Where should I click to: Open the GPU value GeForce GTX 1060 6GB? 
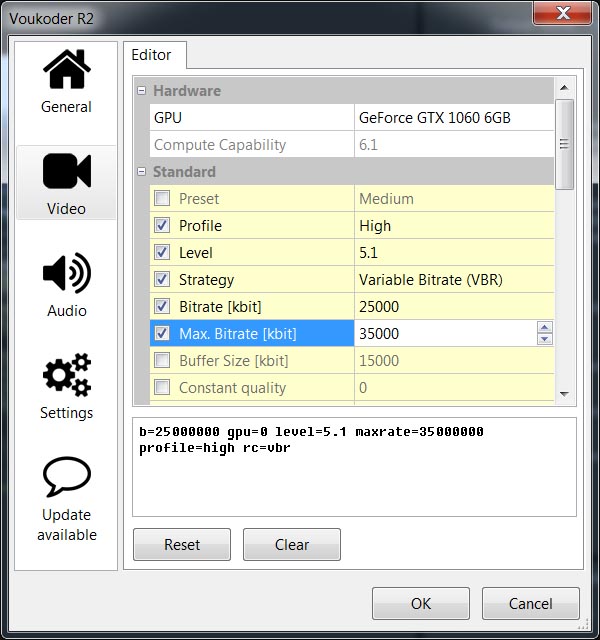[454, 118]
